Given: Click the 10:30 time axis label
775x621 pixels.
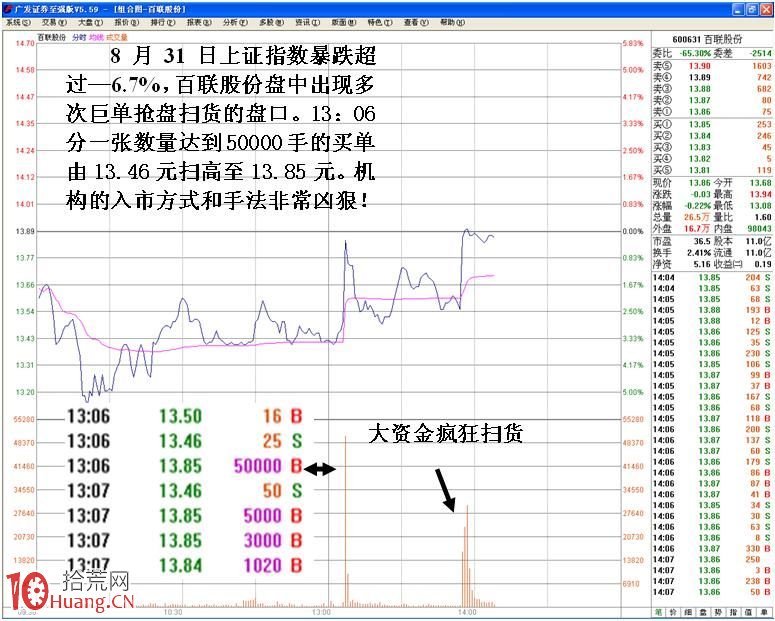Looking at the screenshot, I should 173,612.
